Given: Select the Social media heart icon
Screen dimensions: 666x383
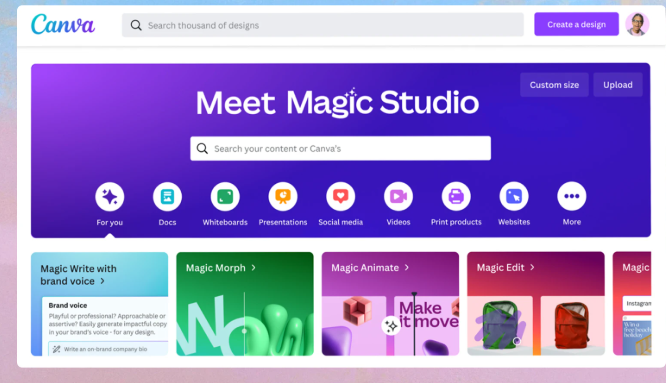Looking at the screenshot, I should click(x=341, y=197).
